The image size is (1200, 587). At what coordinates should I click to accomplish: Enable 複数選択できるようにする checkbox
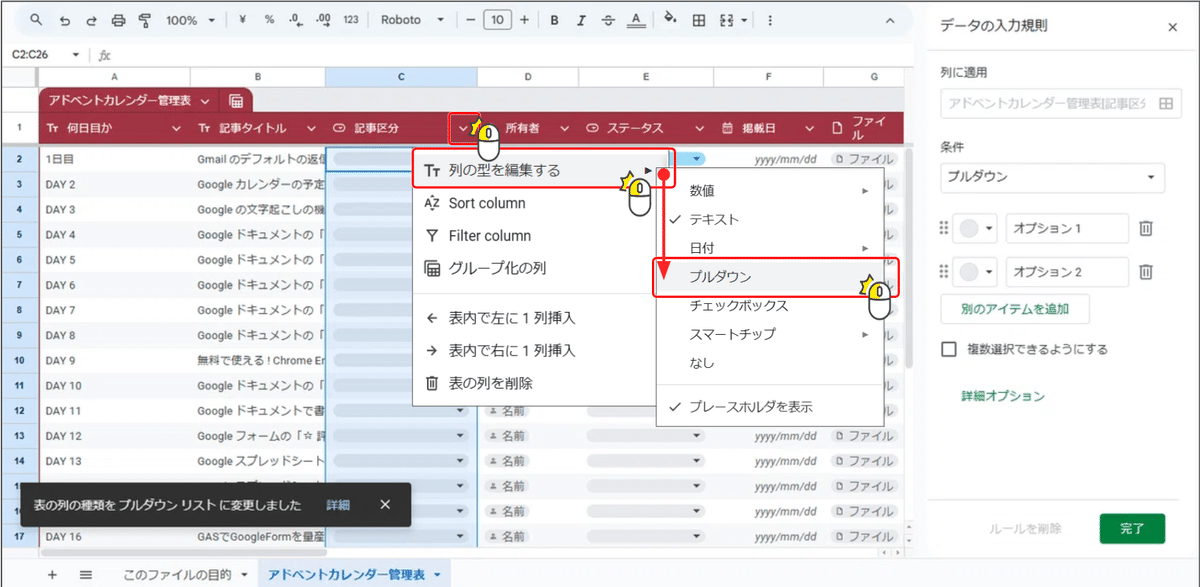coord(949,350)
